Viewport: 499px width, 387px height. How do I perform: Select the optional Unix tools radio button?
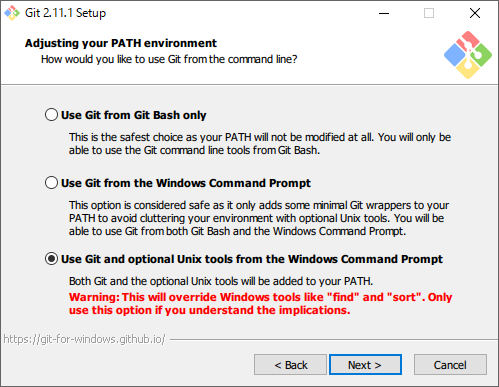click(51, 259)
